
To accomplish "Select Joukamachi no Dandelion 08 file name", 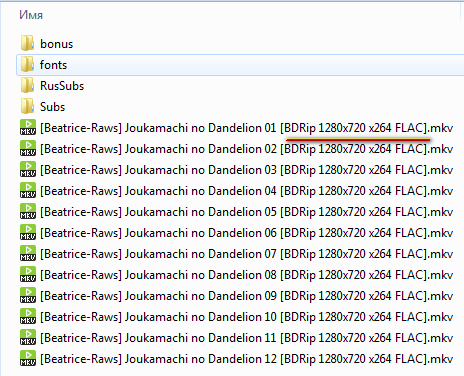I will coord(246,275).
